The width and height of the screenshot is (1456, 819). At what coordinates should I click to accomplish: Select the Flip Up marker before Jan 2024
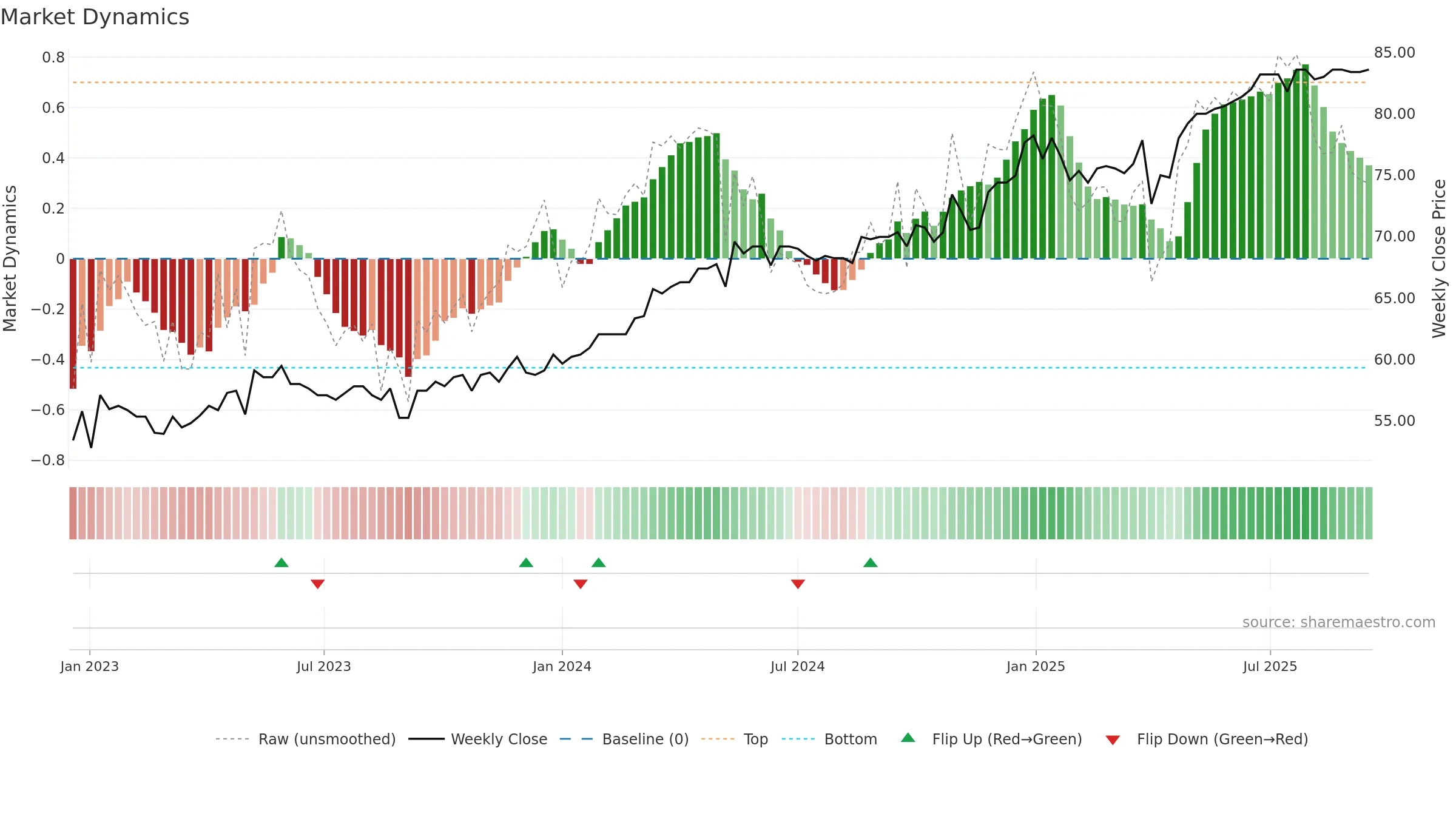pyautogui.click(x=526, y=562)
